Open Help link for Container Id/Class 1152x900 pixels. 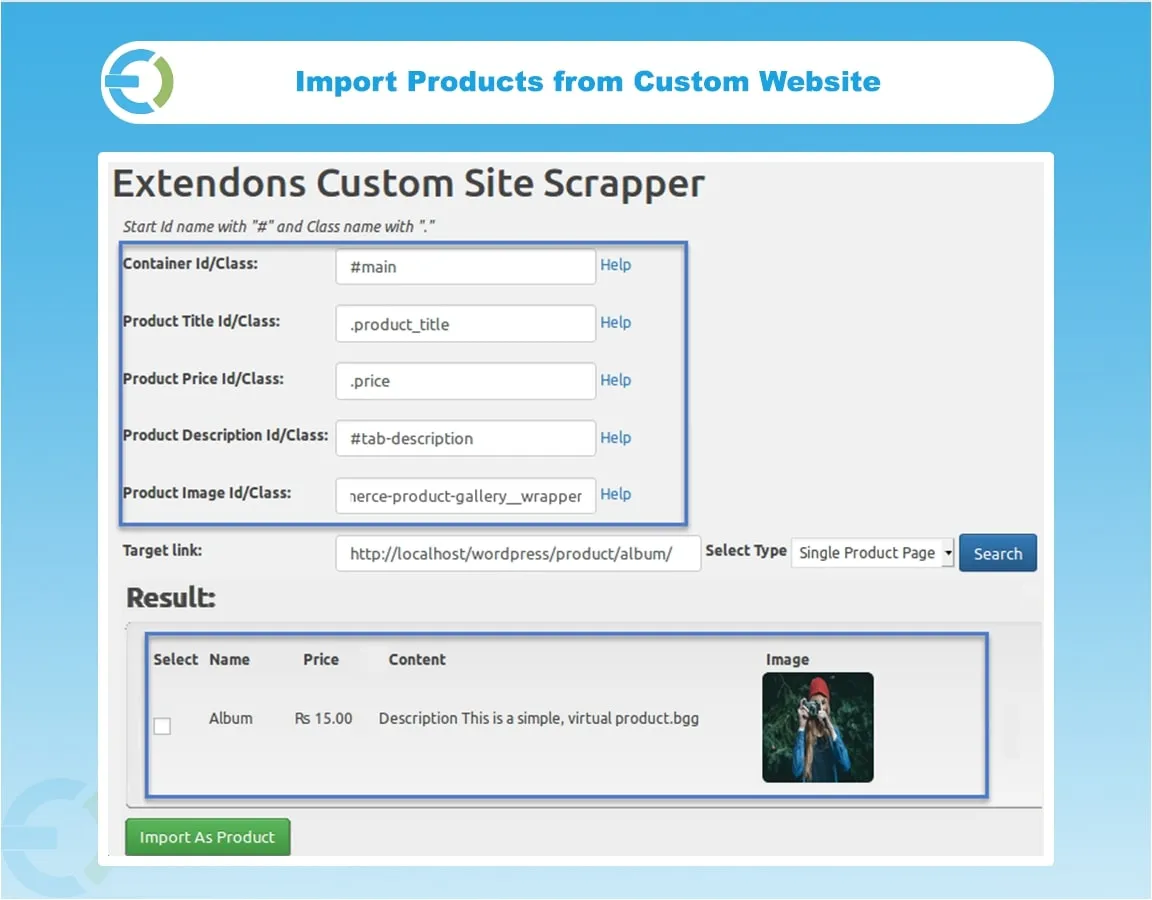616,264
